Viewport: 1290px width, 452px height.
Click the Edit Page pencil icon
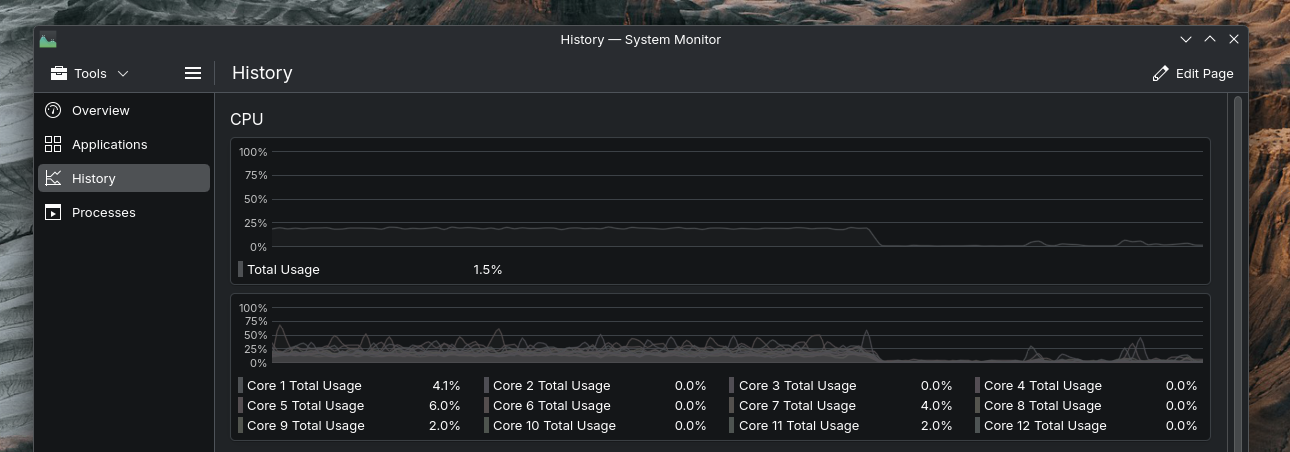click(1160, 74)
